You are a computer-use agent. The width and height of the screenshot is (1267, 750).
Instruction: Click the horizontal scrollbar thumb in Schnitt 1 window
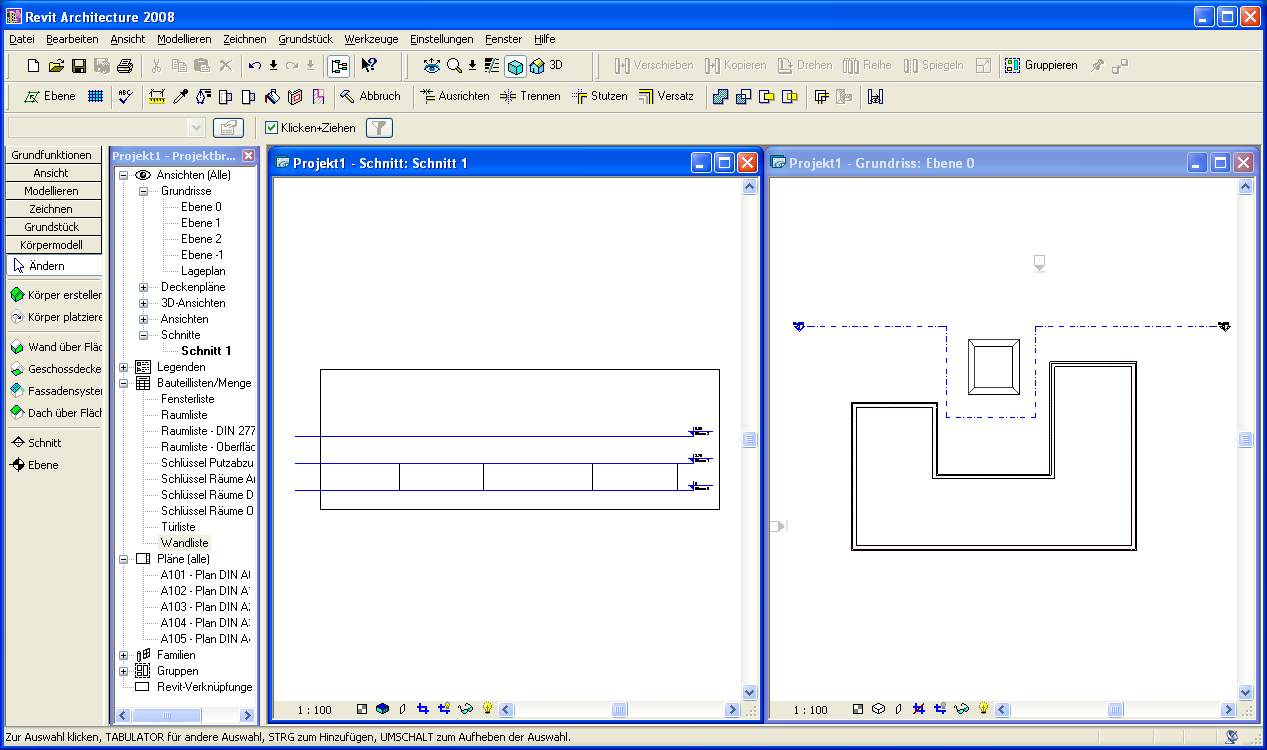(x=619, y=710)
